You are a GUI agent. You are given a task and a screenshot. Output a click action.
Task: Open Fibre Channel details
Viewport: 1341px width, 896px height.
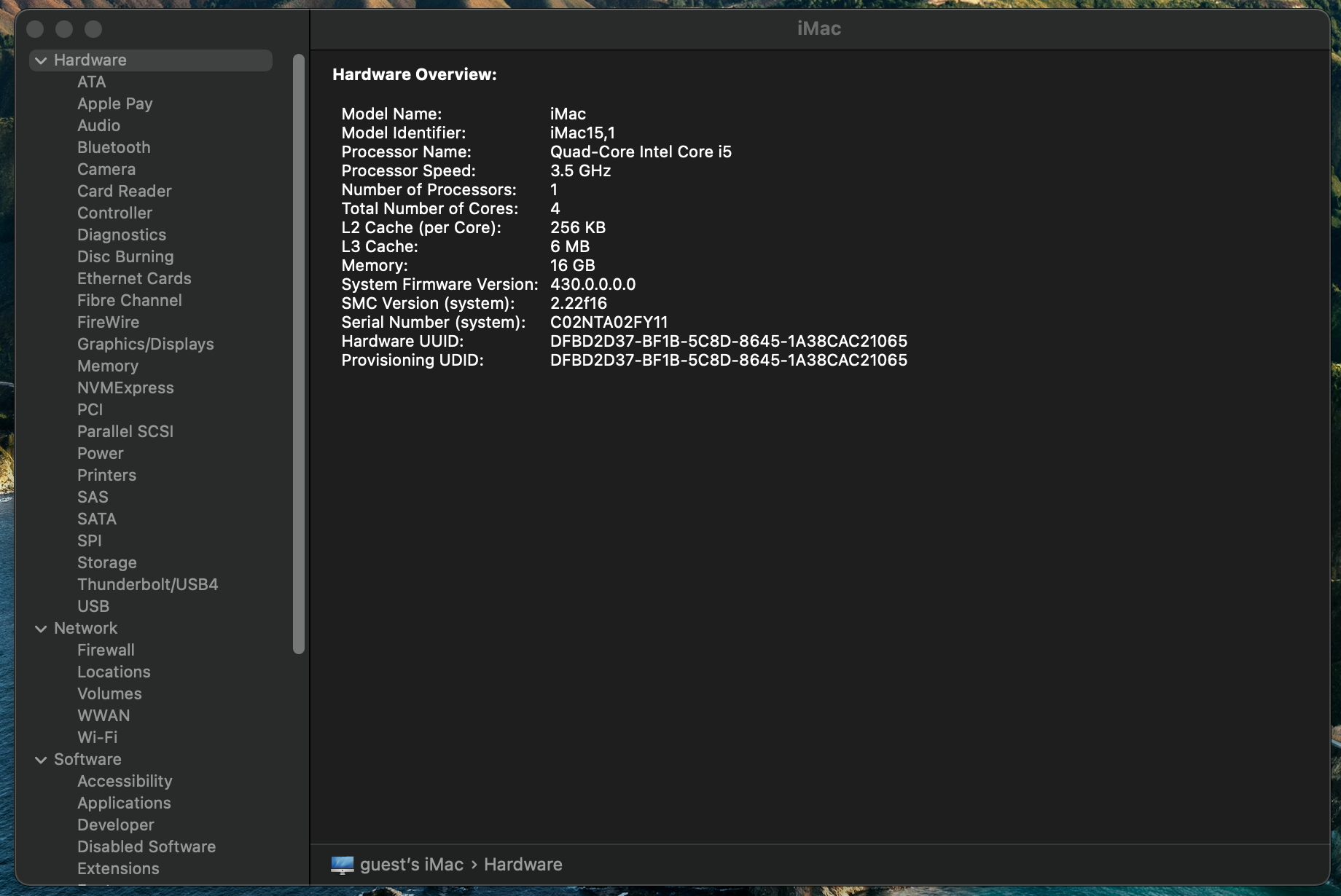point(130,300)
